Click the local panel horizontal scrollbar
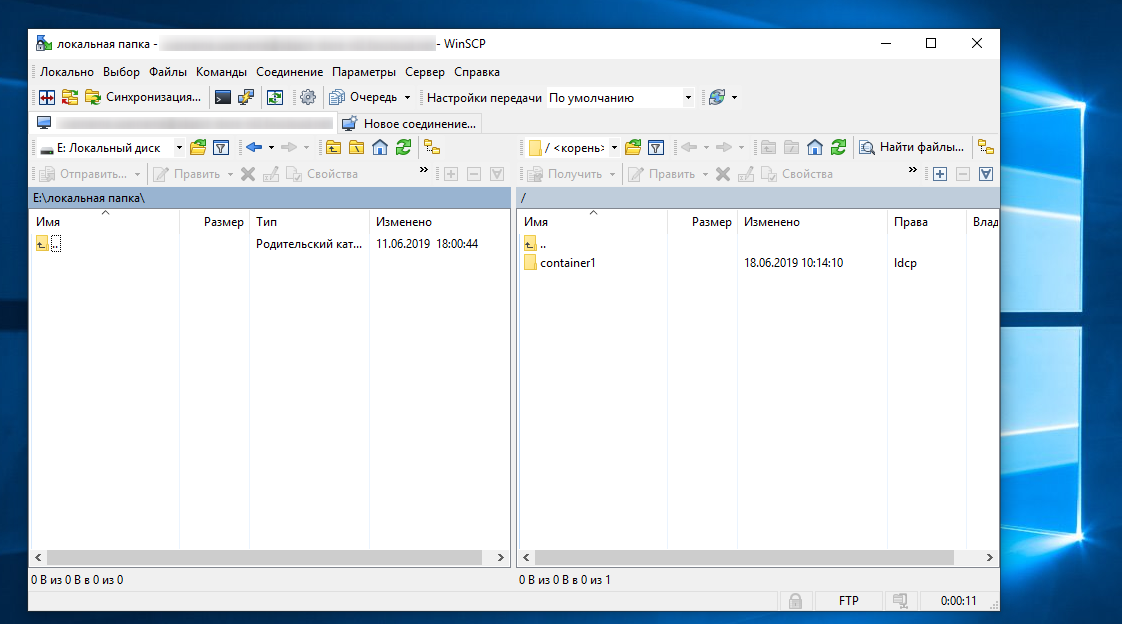 [x=264, y=557]
